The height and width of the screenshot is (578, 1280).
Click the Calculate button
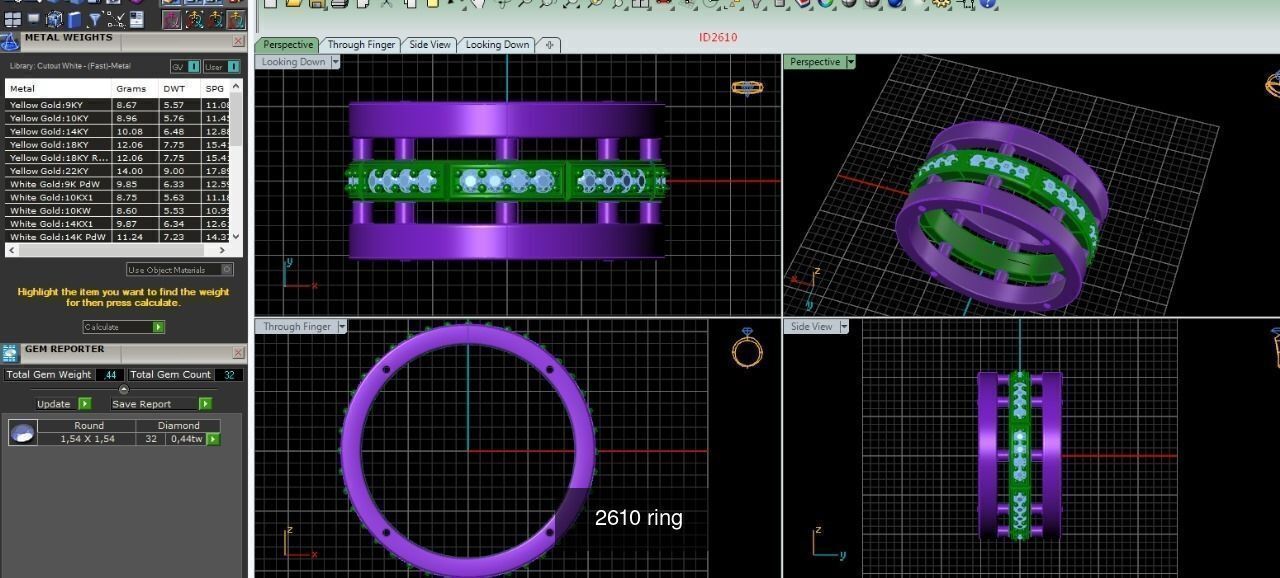124,327
